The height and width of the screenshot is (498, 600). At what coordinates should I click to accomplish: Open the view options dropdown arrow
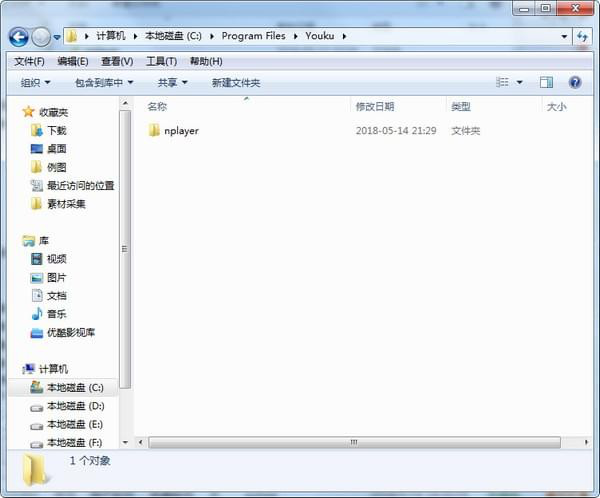[519, 82]
